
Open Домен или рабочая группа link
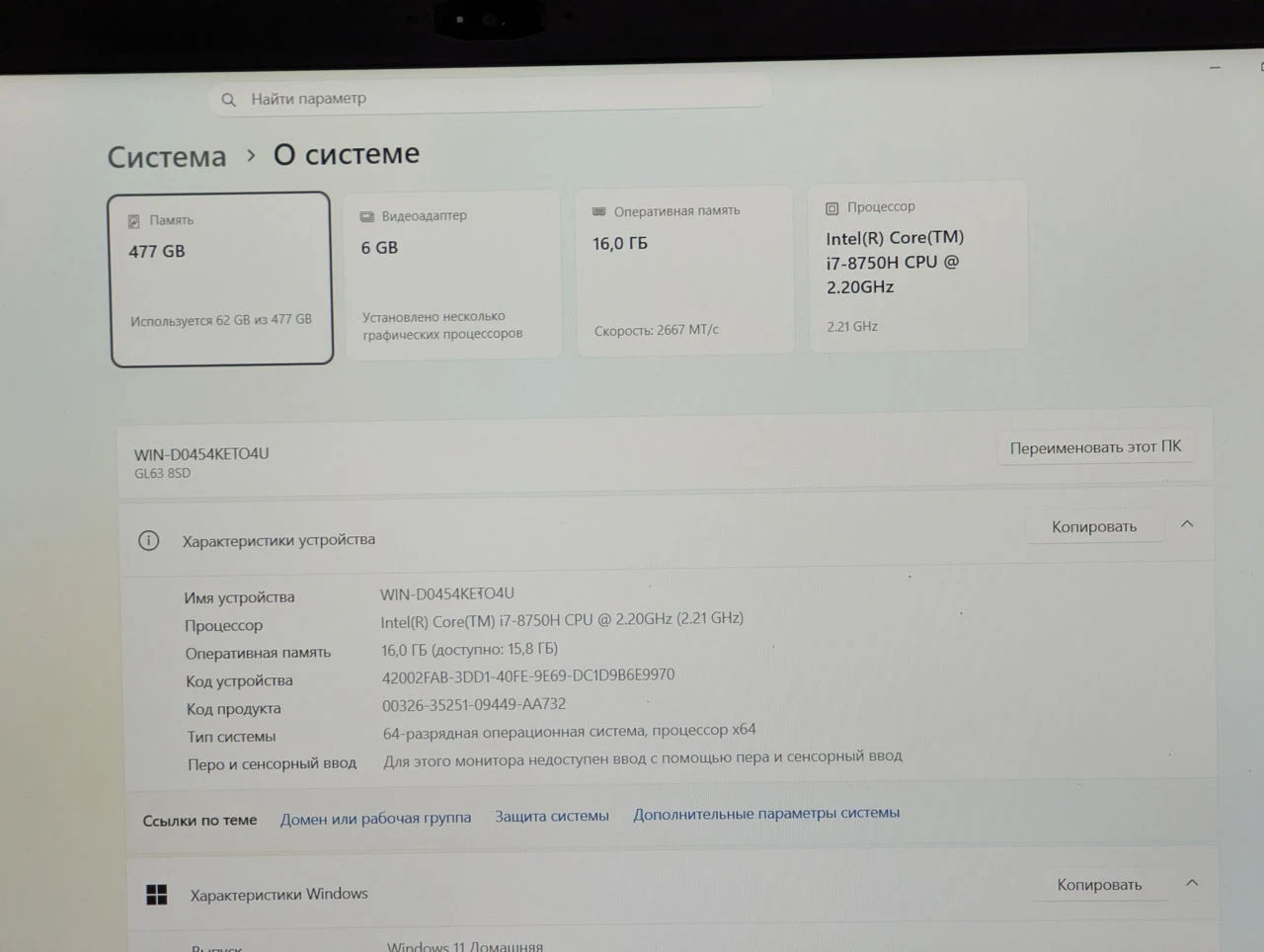(375, 819)
